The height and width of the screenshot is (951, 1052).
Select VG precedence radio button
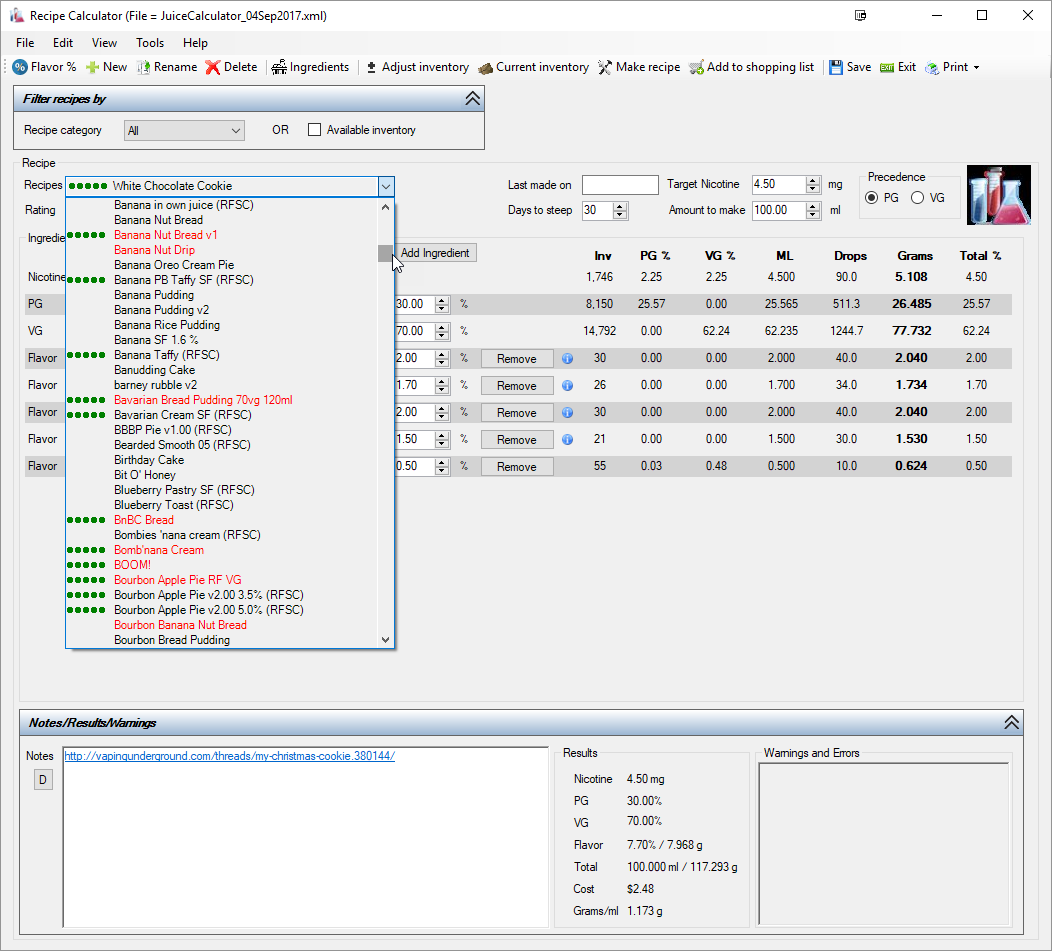tap(917, 197)
